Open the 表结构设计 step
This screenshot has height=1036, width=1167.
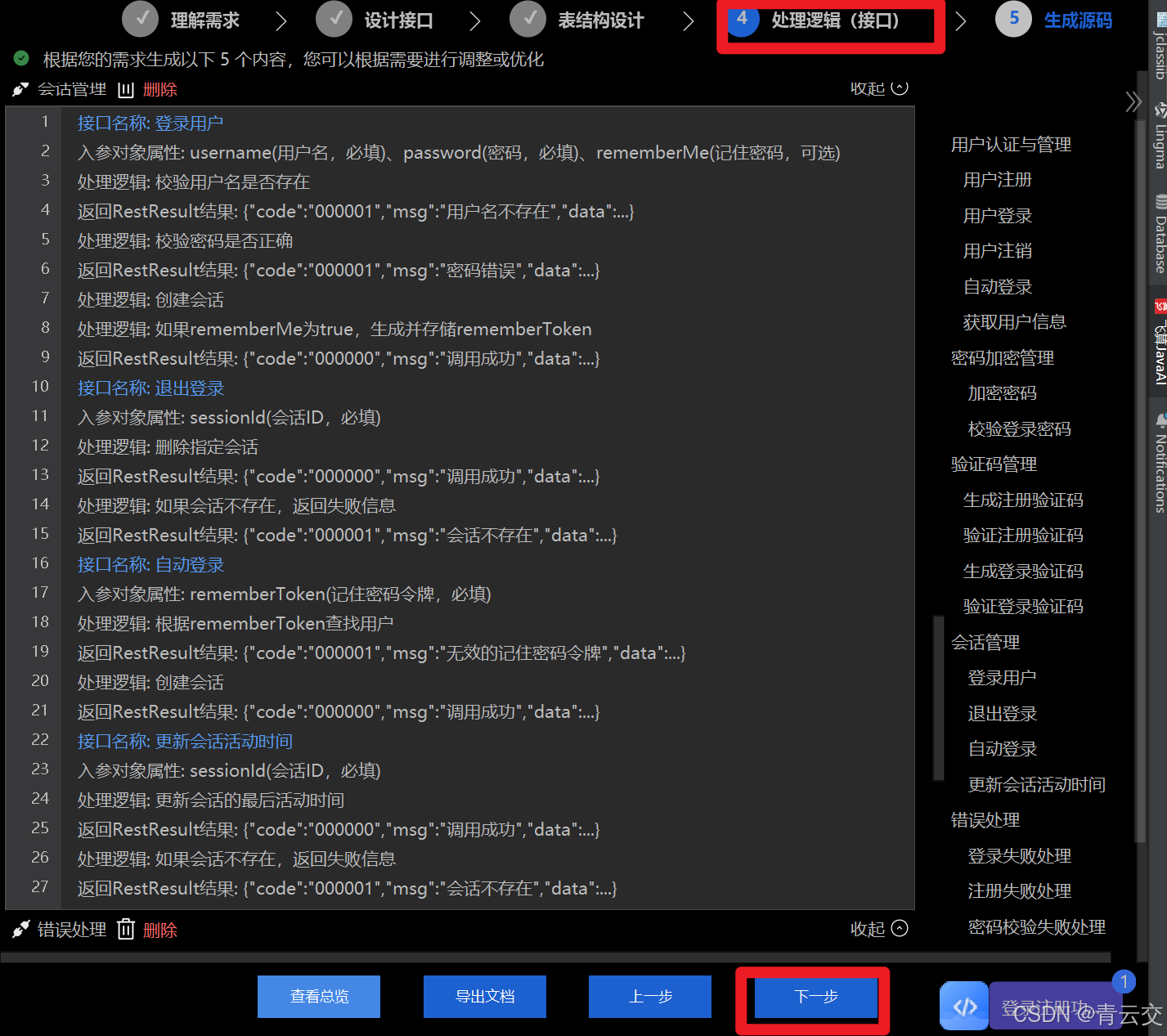click(577, 20)
